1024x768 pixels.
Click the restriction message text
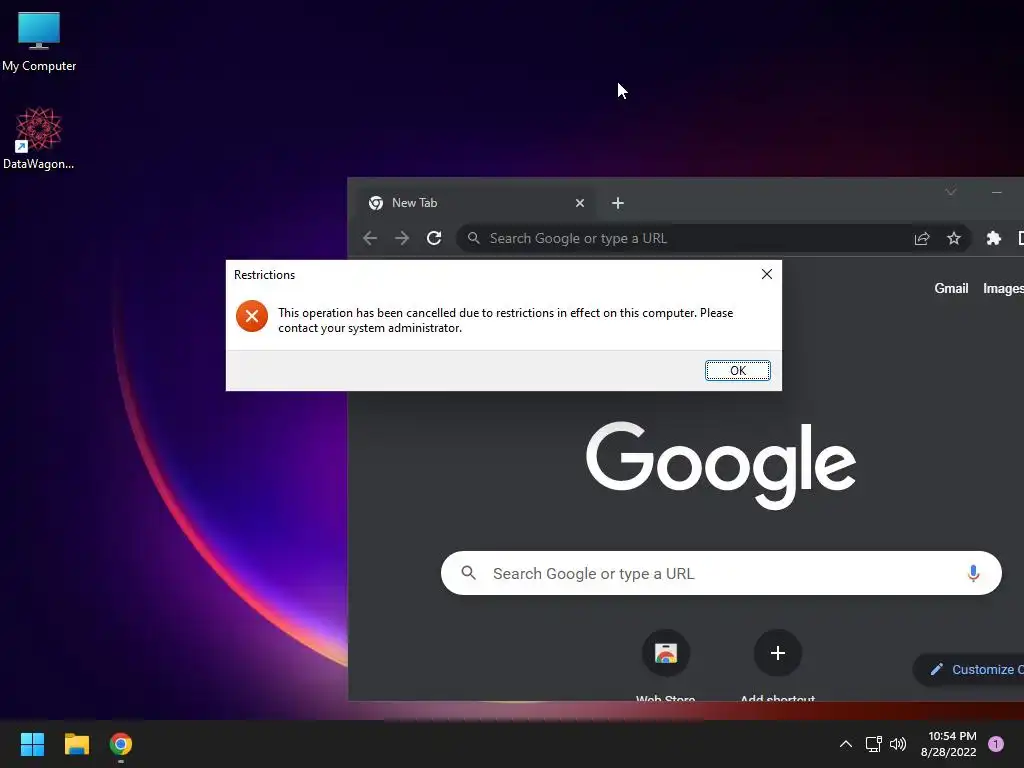click(x=505, y=320)
